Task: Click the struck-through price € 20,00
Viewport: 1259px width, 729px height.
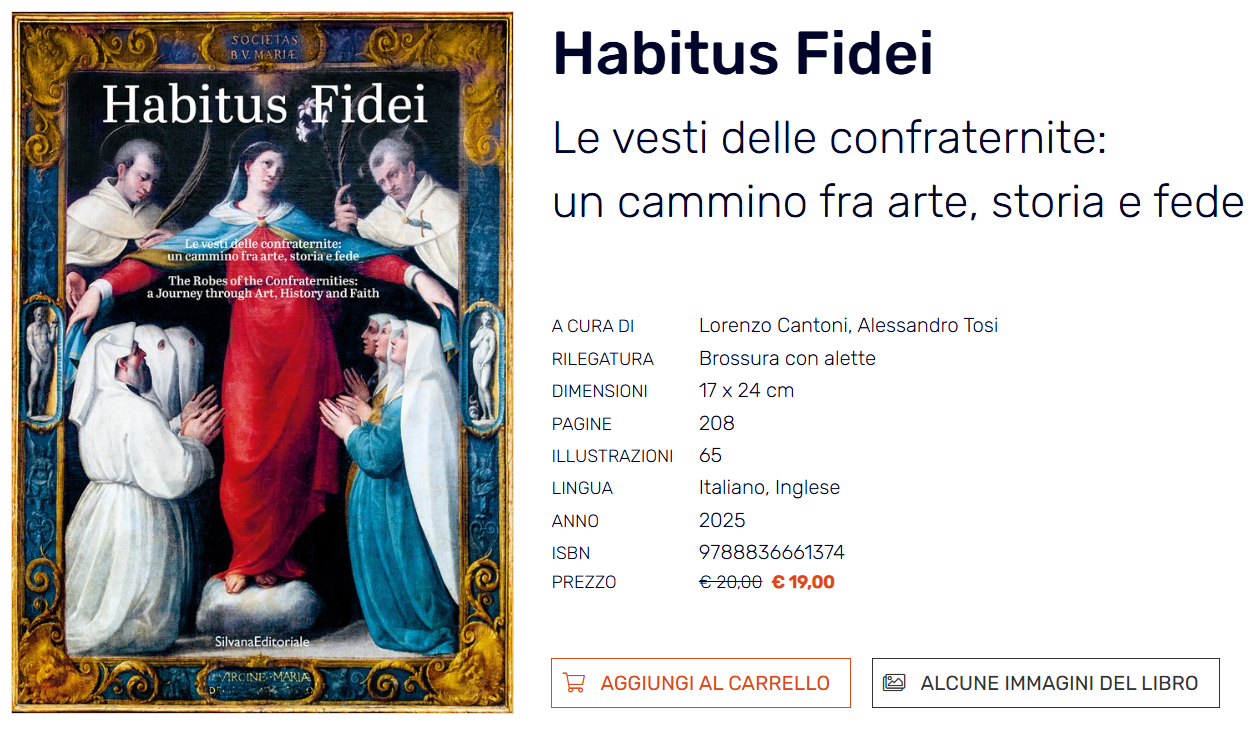Action: click(x=730, y=582)
